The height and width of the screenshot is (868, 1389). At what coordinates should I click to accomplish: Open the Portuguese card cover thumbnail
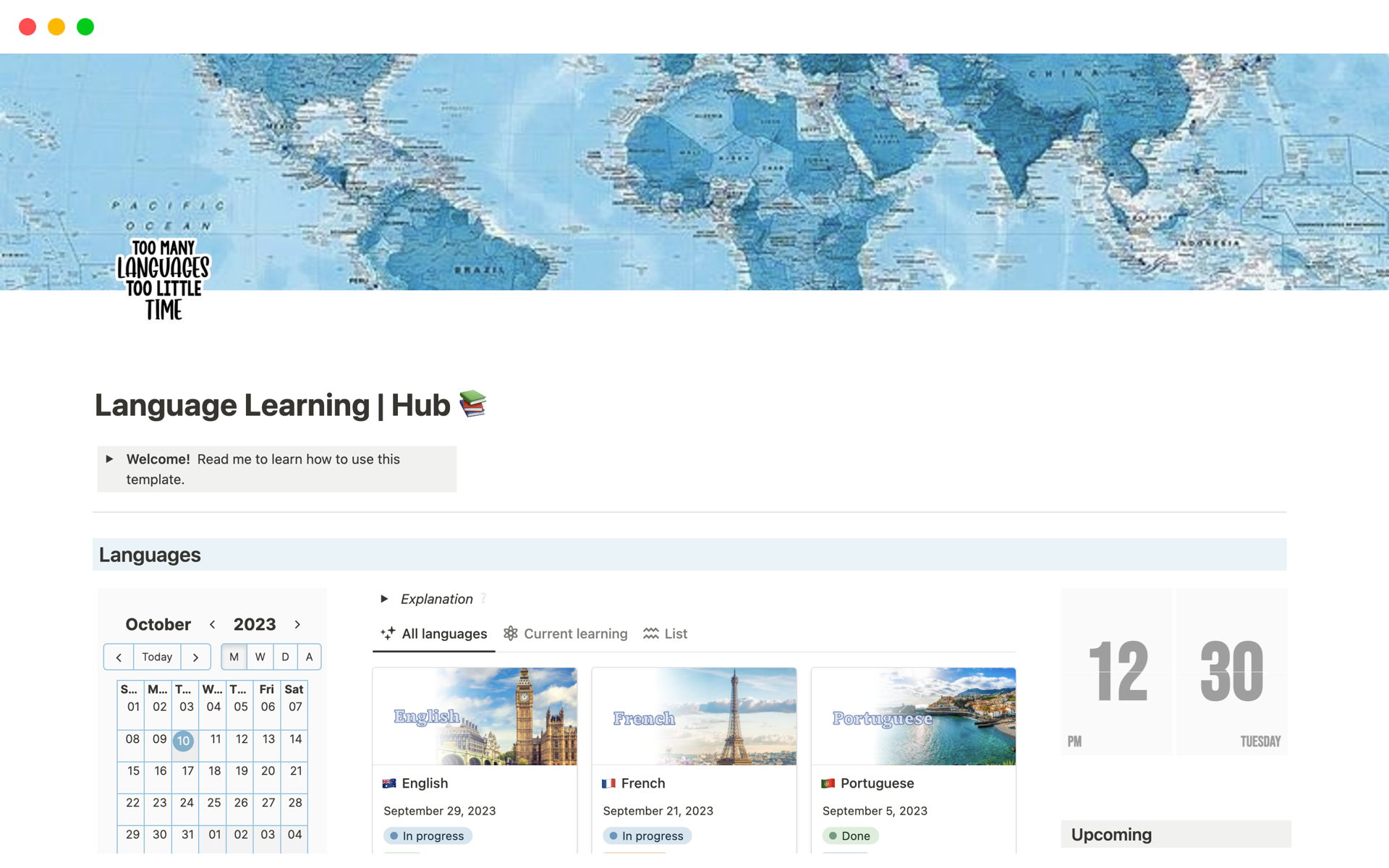click(x=913, y=716)
